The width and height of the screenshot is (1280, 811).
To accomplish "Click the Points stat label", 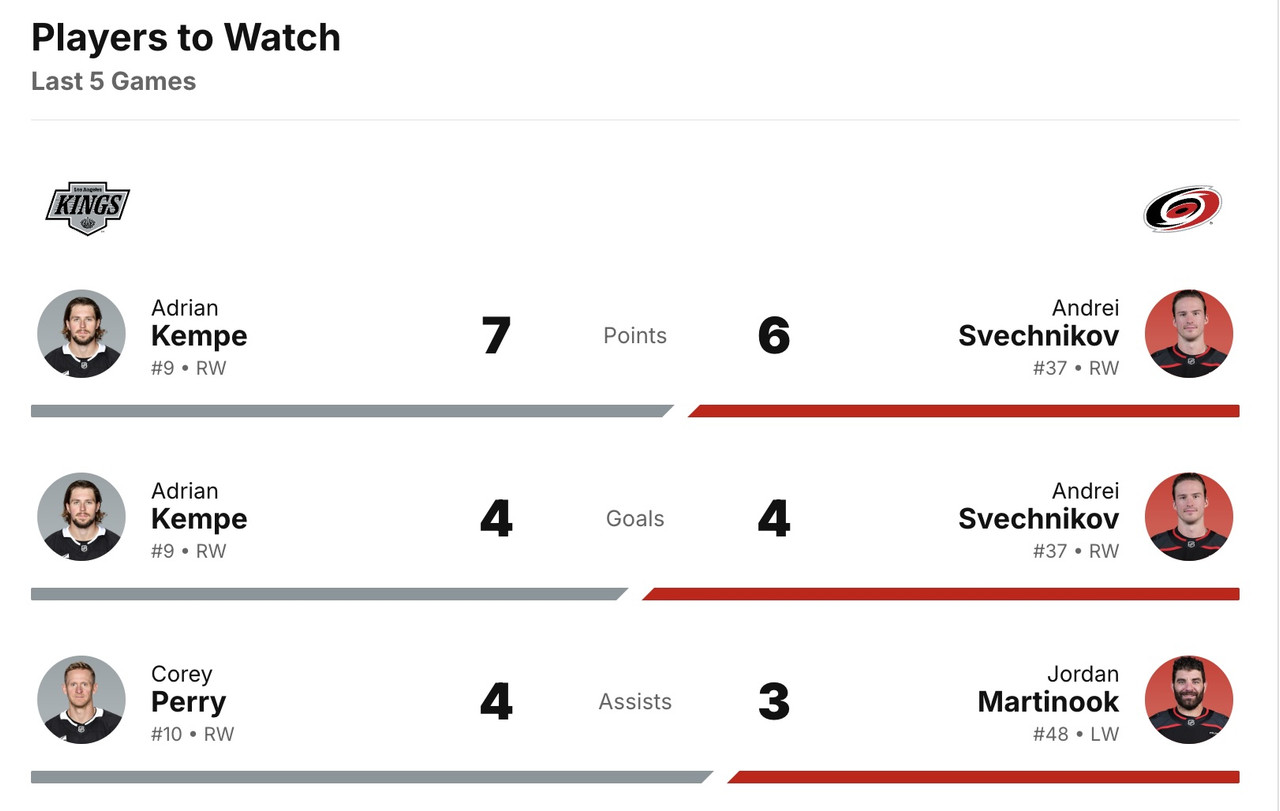I will [x=635, y=336].
